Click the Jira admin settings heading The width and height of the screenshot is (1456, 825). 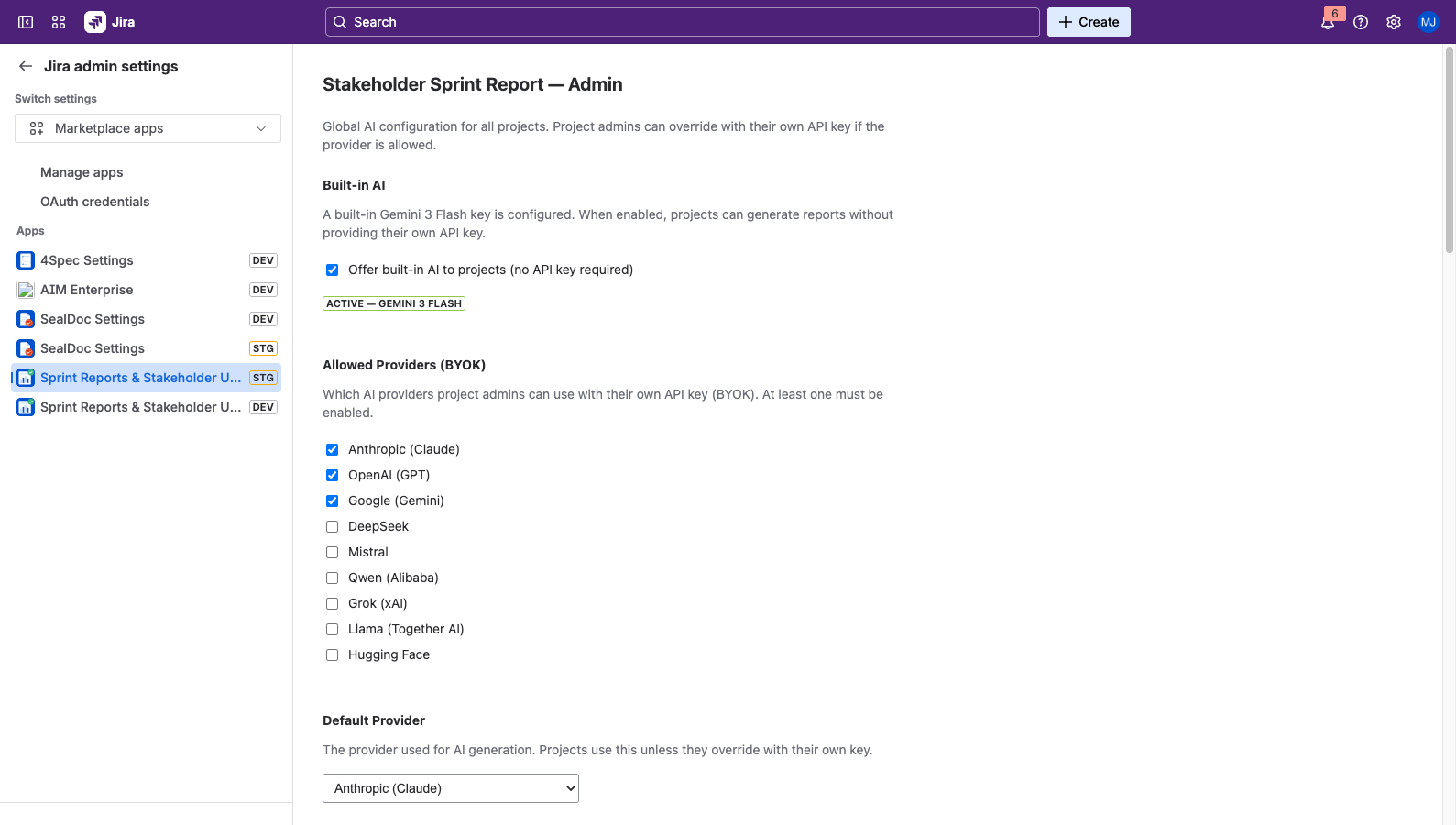pos(111,66)
